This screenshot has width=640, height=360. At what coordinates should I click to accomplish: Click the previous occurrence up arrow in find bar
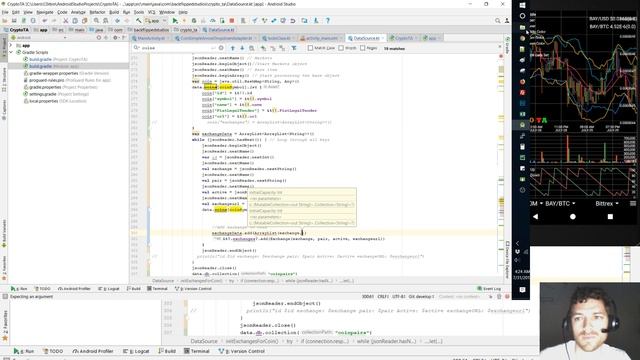tap(233, 48)
